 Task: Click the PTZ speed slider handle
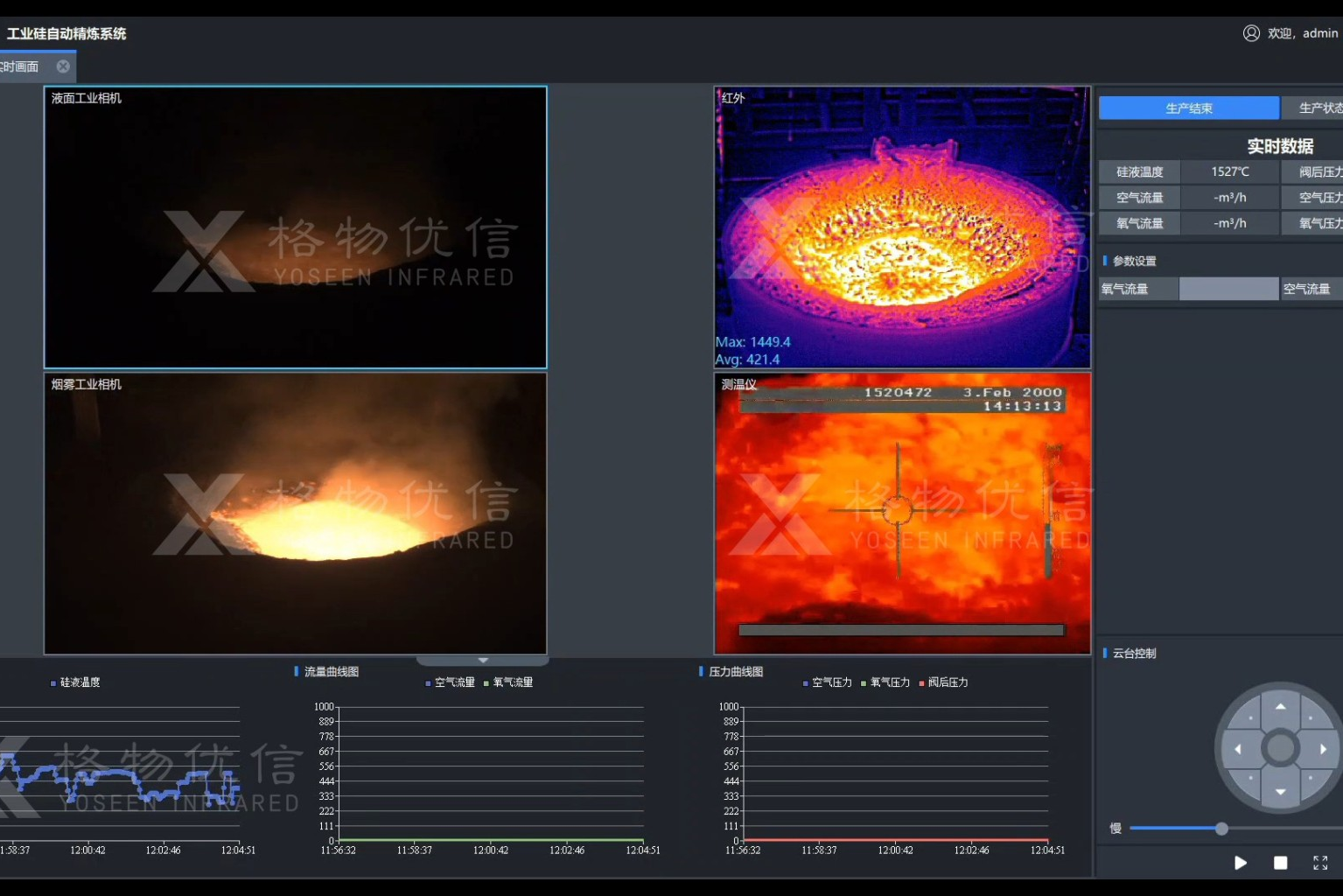tap(1221, 829)
